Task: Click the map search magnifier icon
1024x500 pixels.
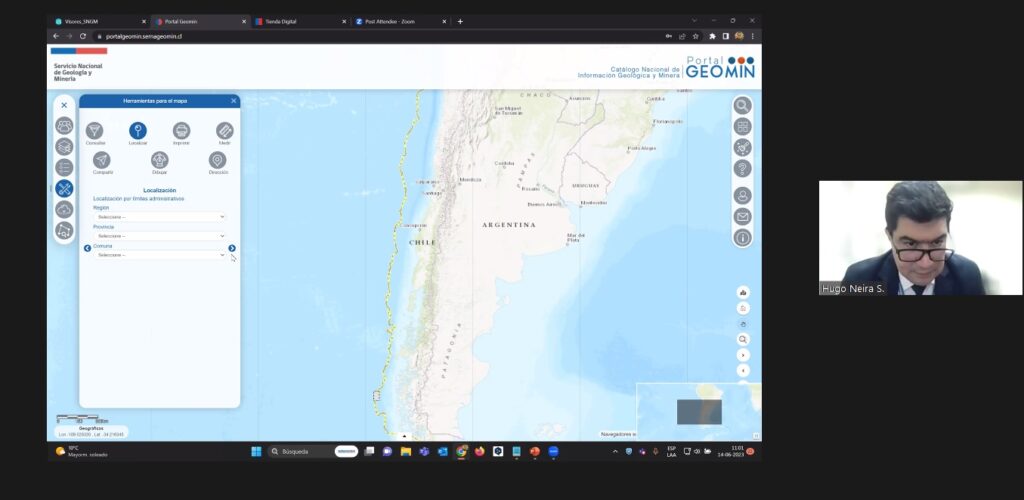Action: coord(742,105)
